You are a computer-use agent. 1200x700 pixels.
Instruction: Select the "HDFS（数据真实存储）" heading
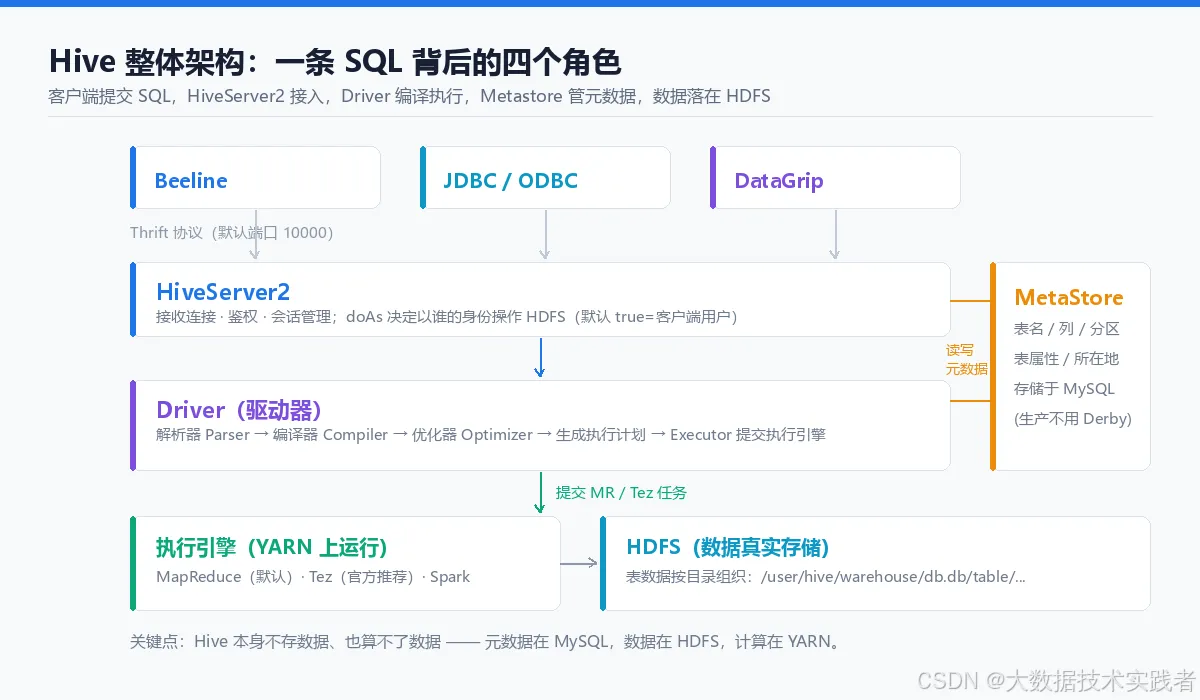(727, 547)
